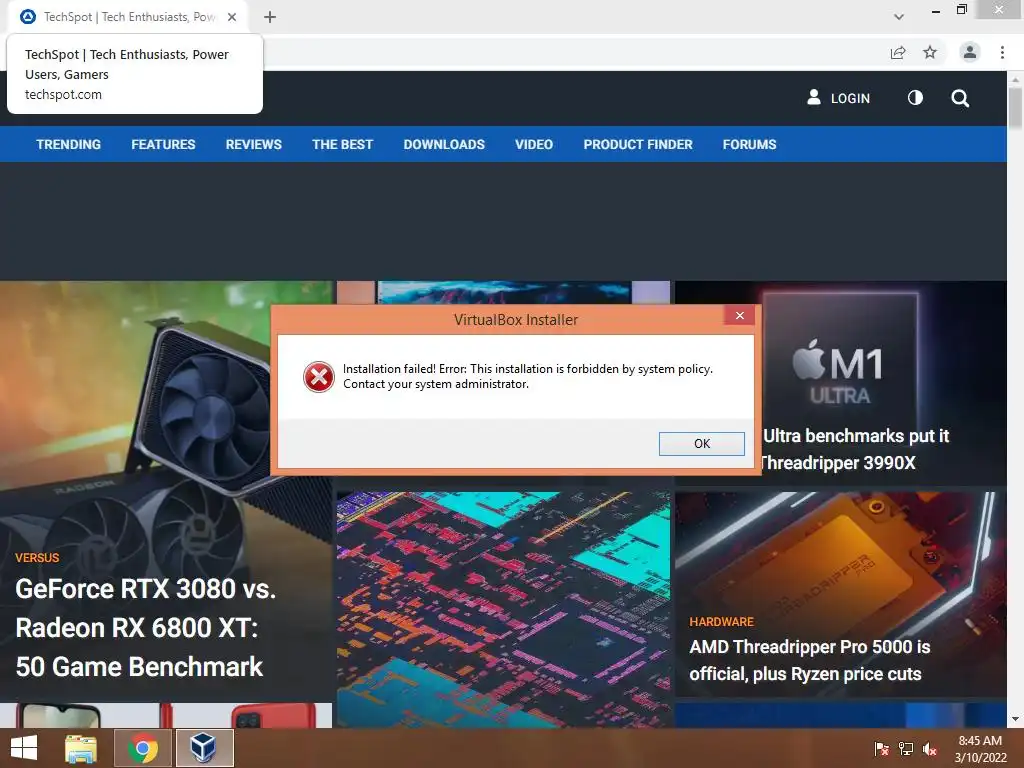Click the LOGIN link

tap(850, 99)
